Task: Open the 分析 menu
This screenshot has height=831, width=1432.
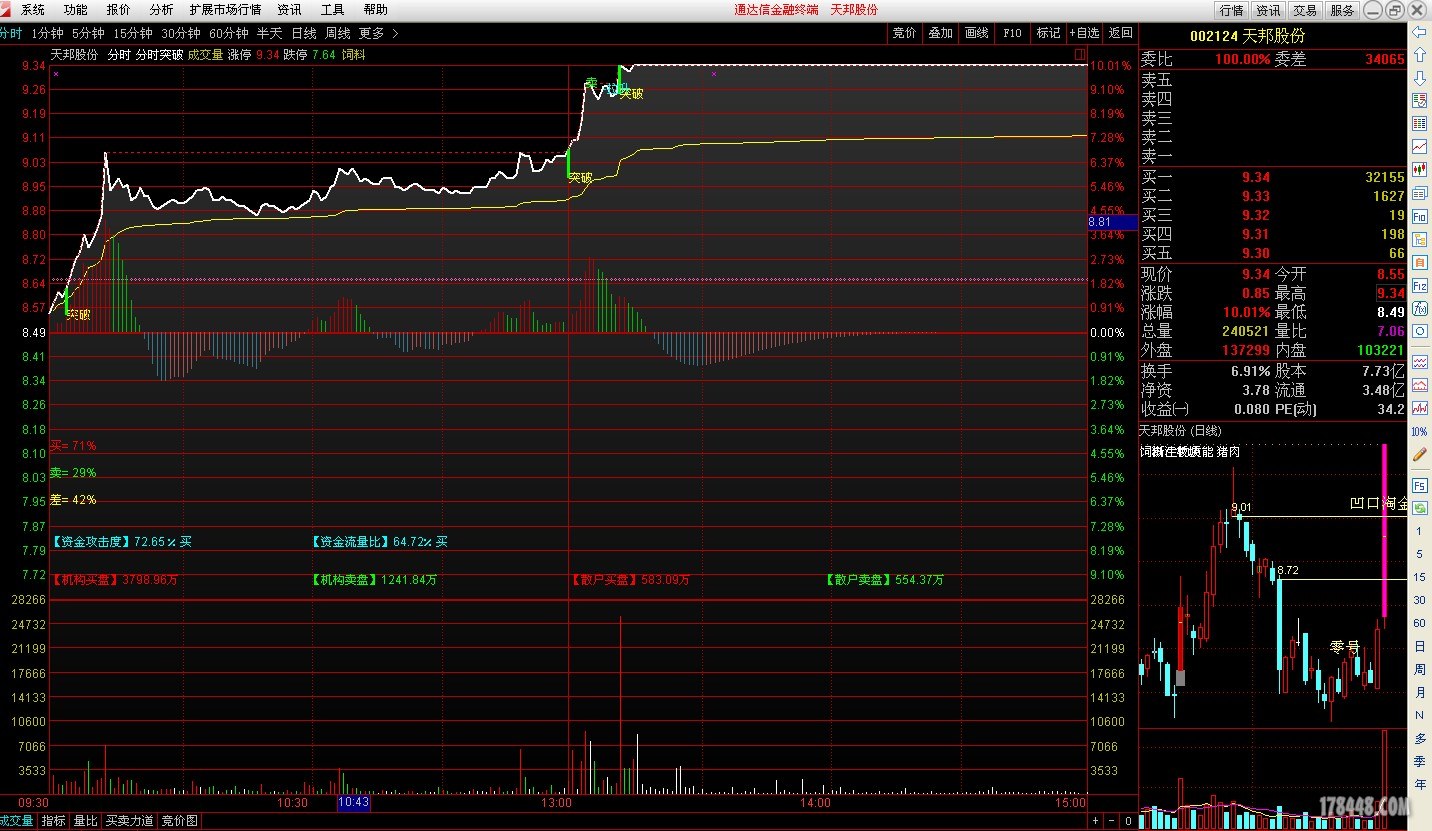Action: coord(161,9)
